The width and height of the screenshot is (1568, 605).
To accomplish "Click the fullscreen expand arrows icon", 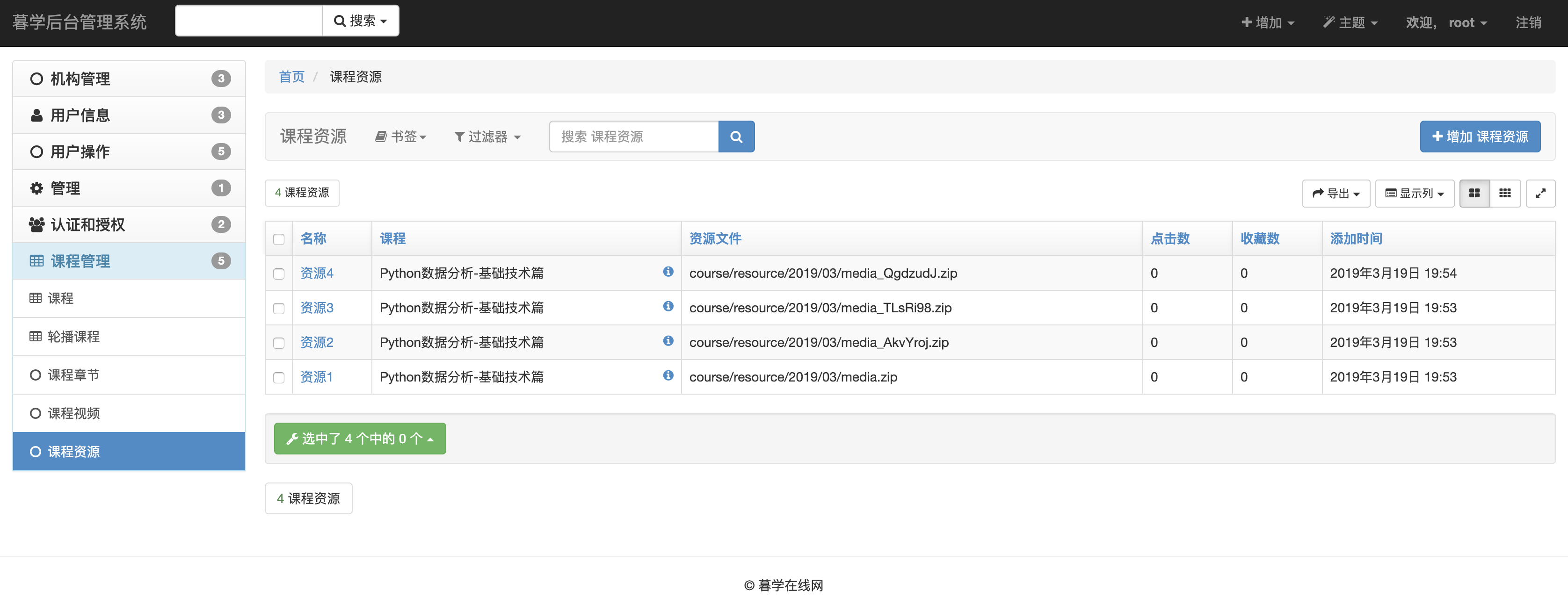I will click(1540, 194).
